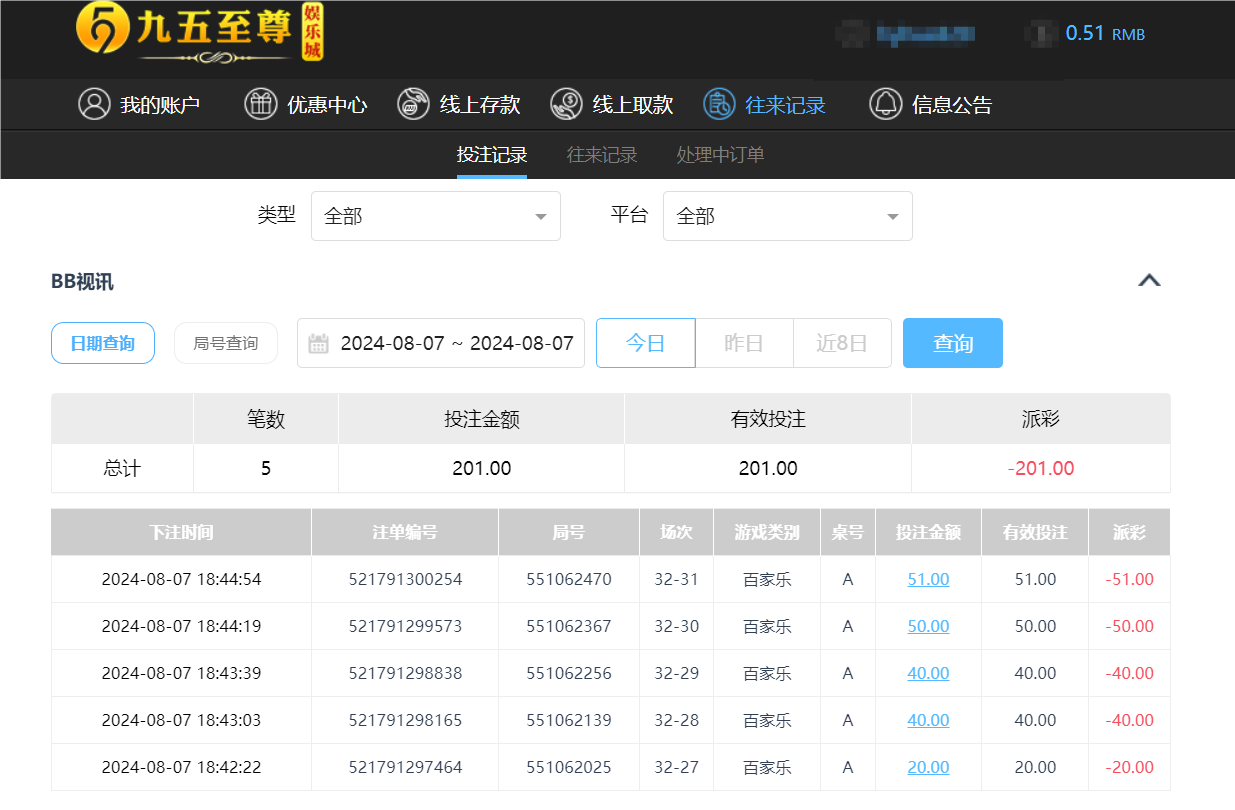Select the 线上存款 deposit icon
The image size is (1235, 810).
tap(413, 104)
